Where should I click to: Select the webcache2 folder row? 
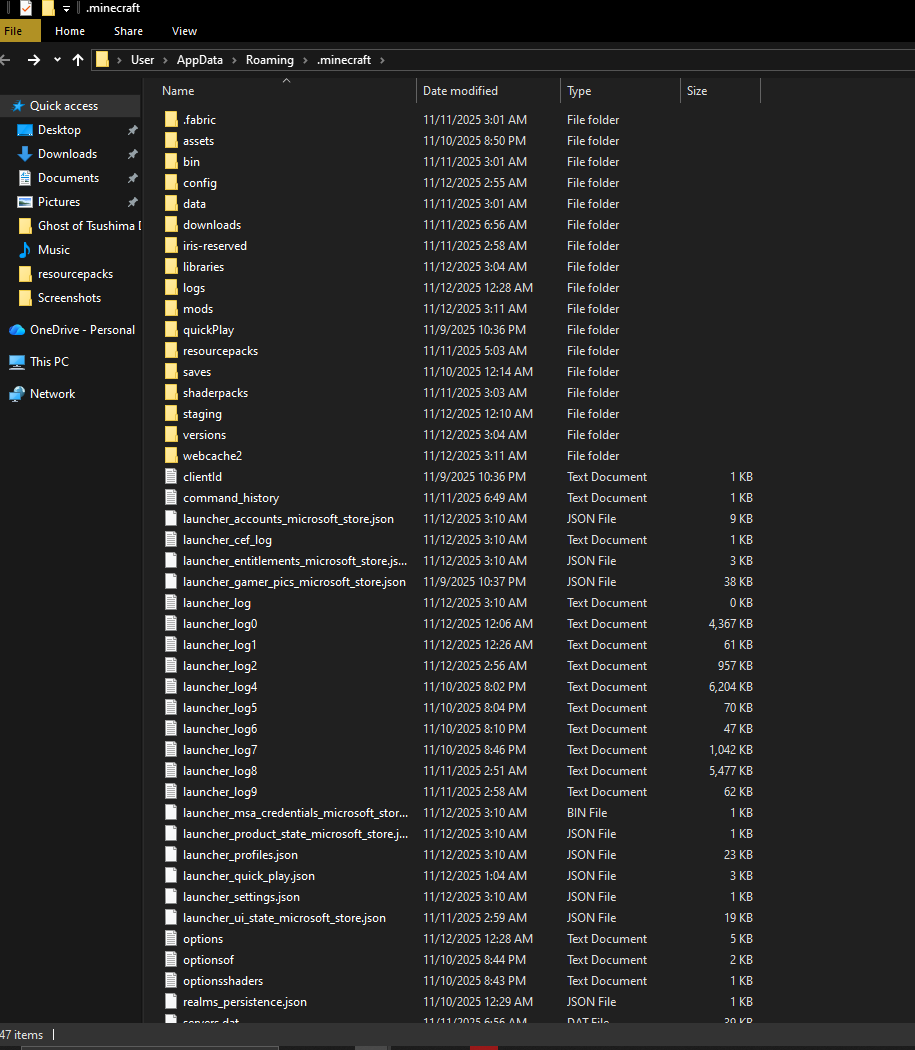click(x=461, y=456)
